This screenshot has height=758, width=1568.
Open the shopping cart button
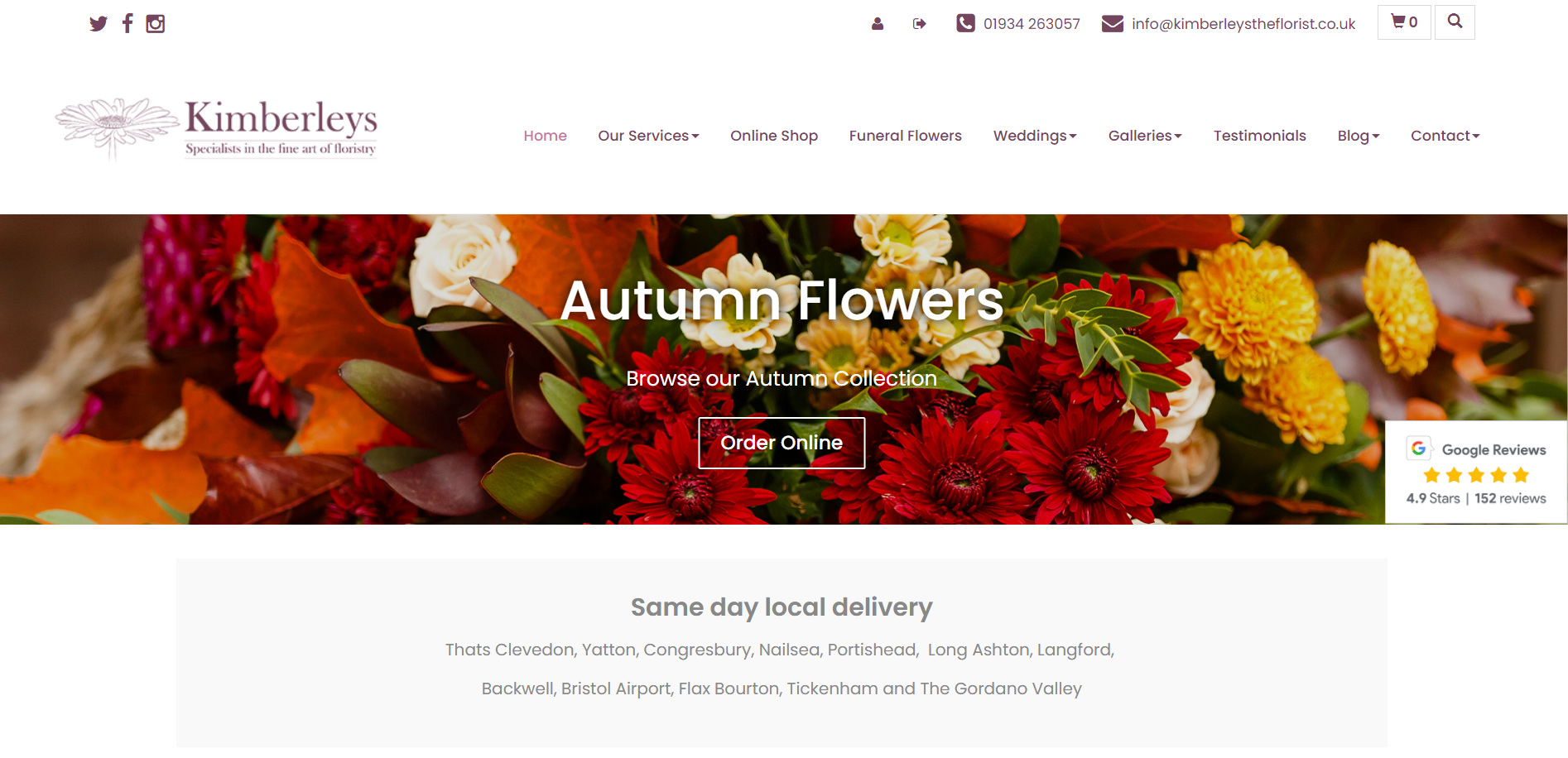click(1404, 22)
